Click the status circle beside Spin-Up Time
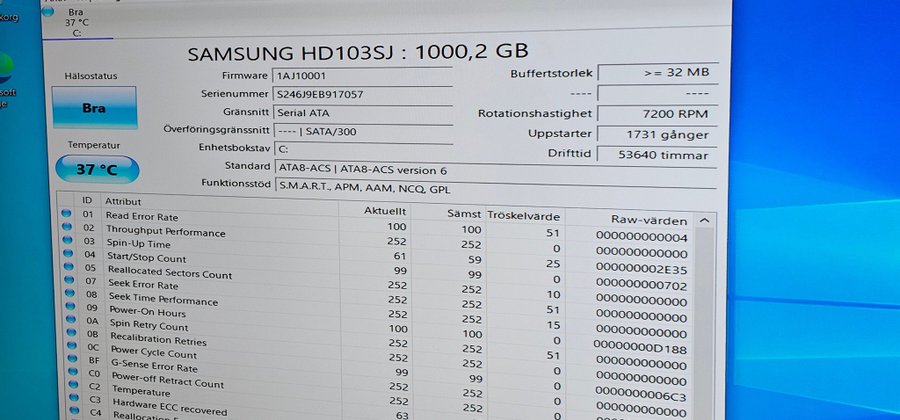 coord(67,240)
